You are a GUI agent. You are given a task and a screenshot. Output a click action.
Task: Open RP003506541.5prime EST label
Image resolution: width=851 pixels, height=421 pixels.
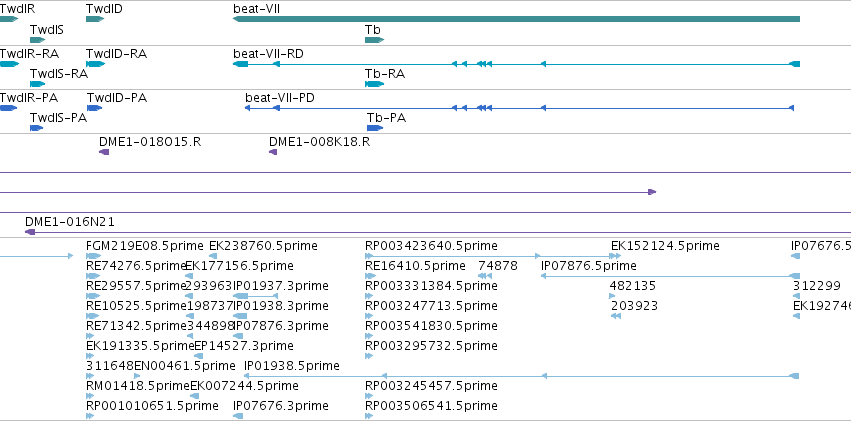pos(431,406)
